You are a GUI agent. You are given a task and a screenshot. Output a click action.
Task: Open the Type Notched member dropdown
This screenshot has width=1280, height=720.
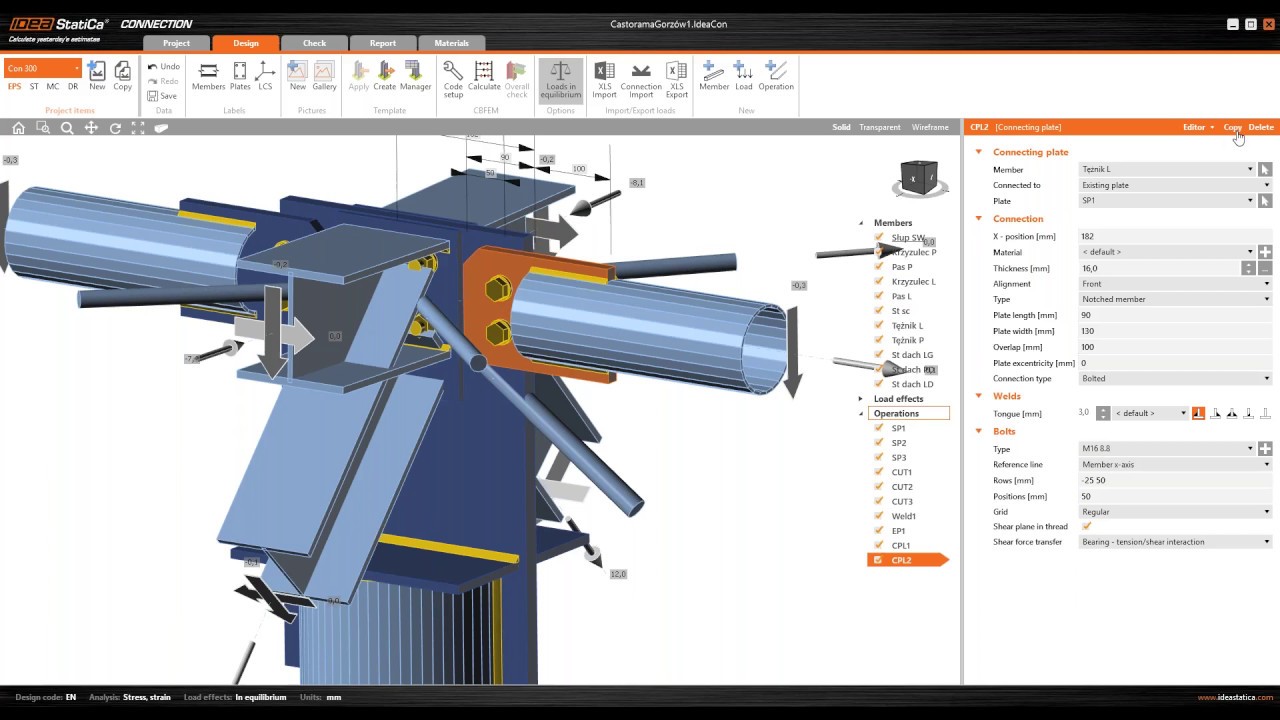pos(1175,299)
